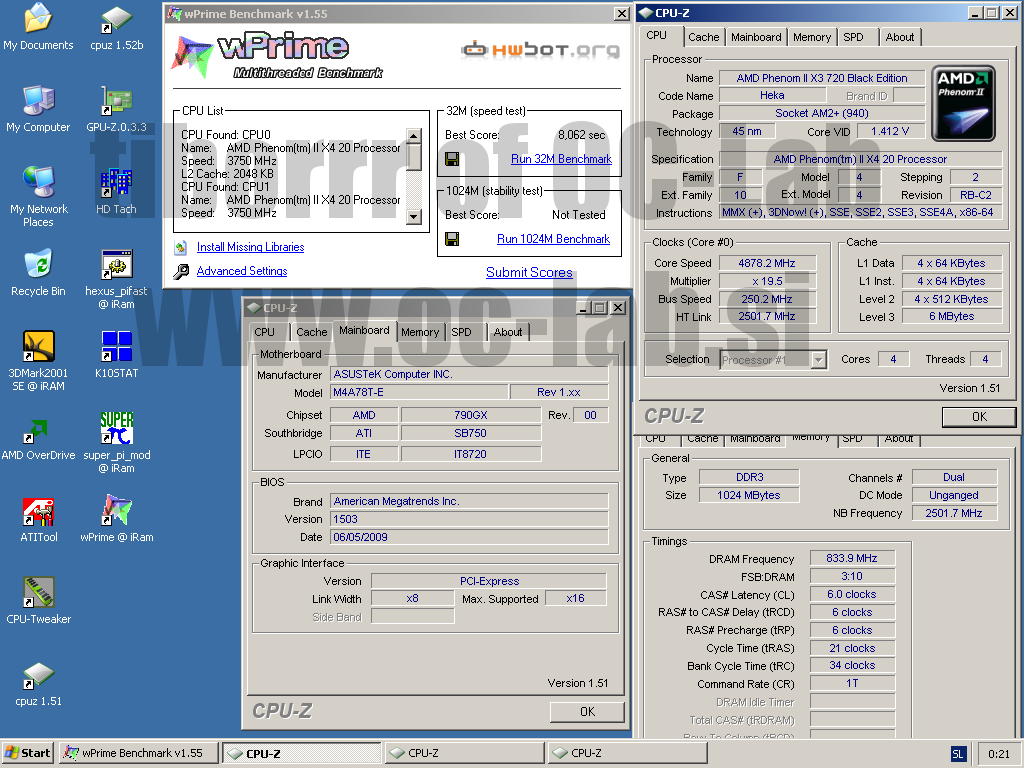Click Core VID value 1.412 V
Image resolution: width=1024 pixels, height=768 pixels.
pyautogui.click(x=889, y=131)
